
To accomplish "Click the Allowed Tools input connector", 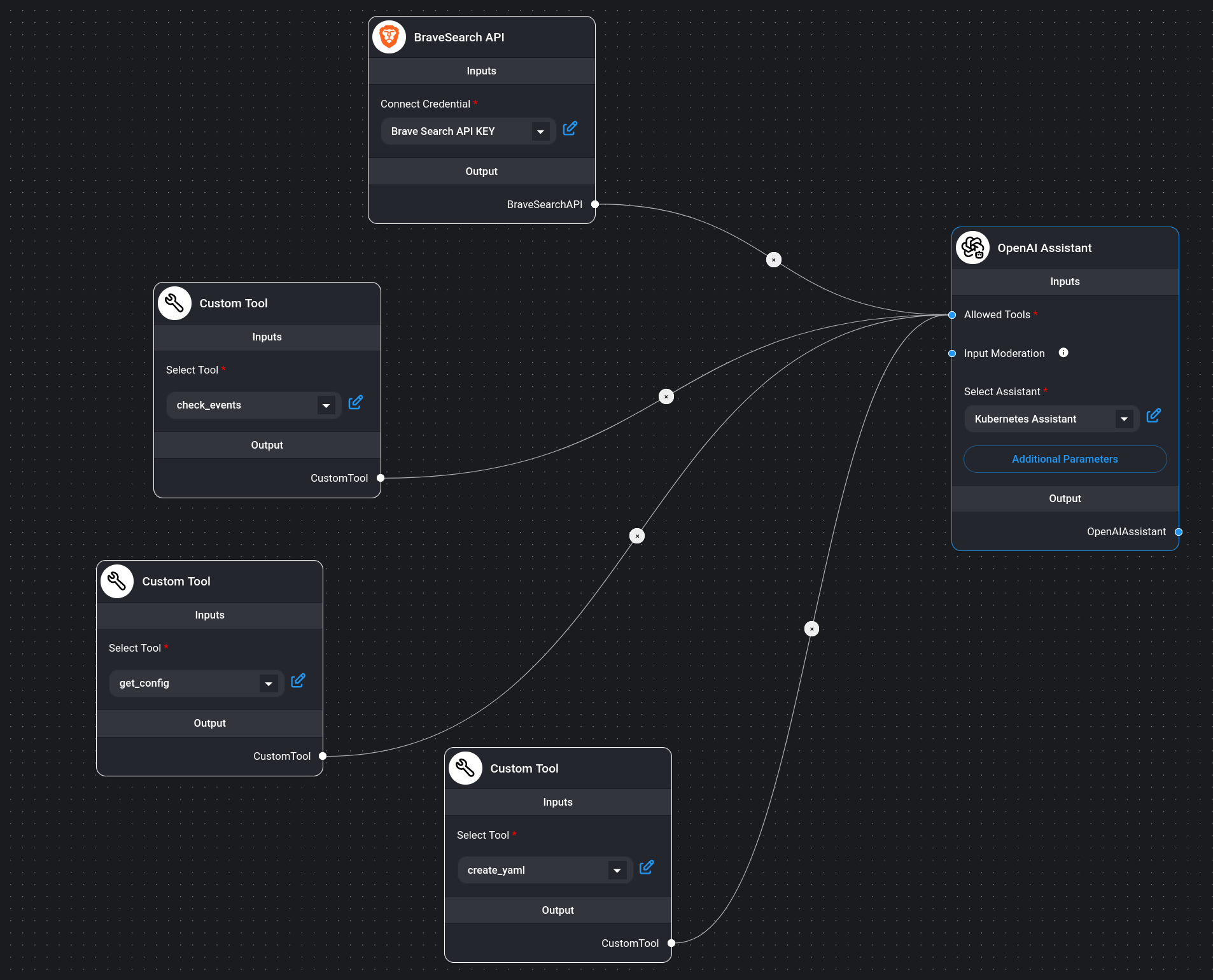I will tap(952, 315).
